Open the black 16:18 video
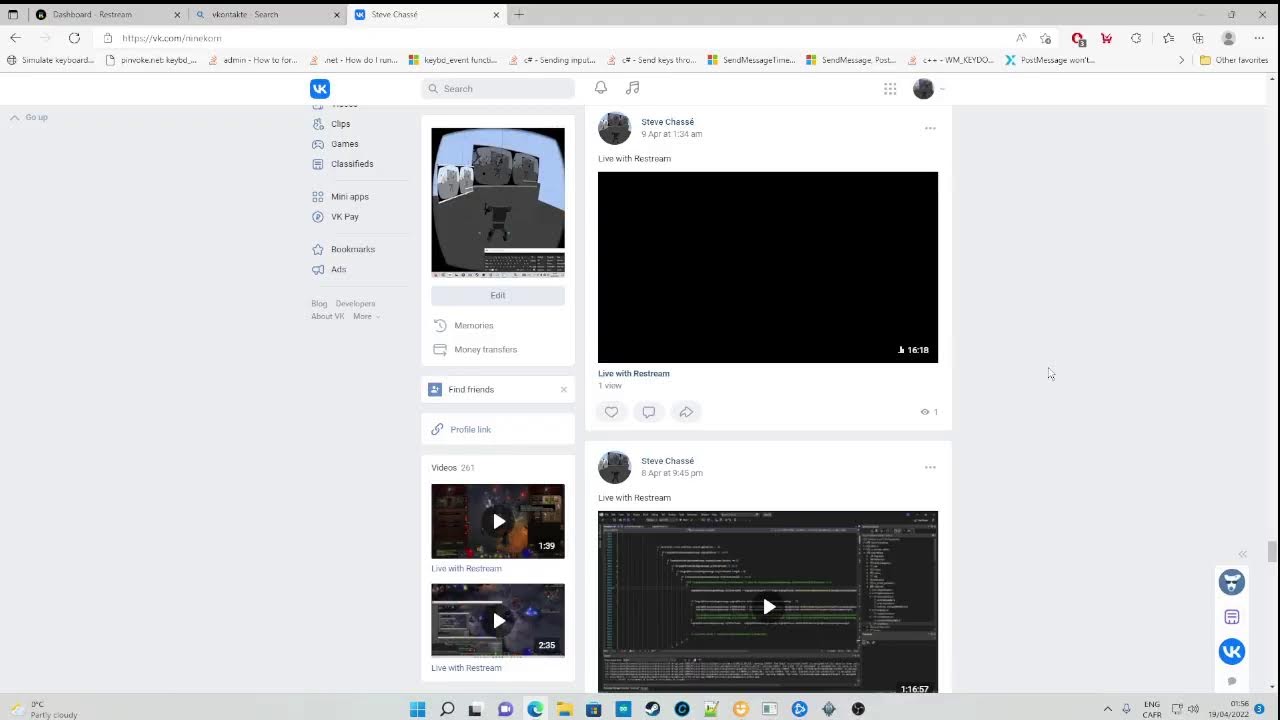Image resolution: width=1280 pixels, height=720 pixels. click(x=768, y=267)
